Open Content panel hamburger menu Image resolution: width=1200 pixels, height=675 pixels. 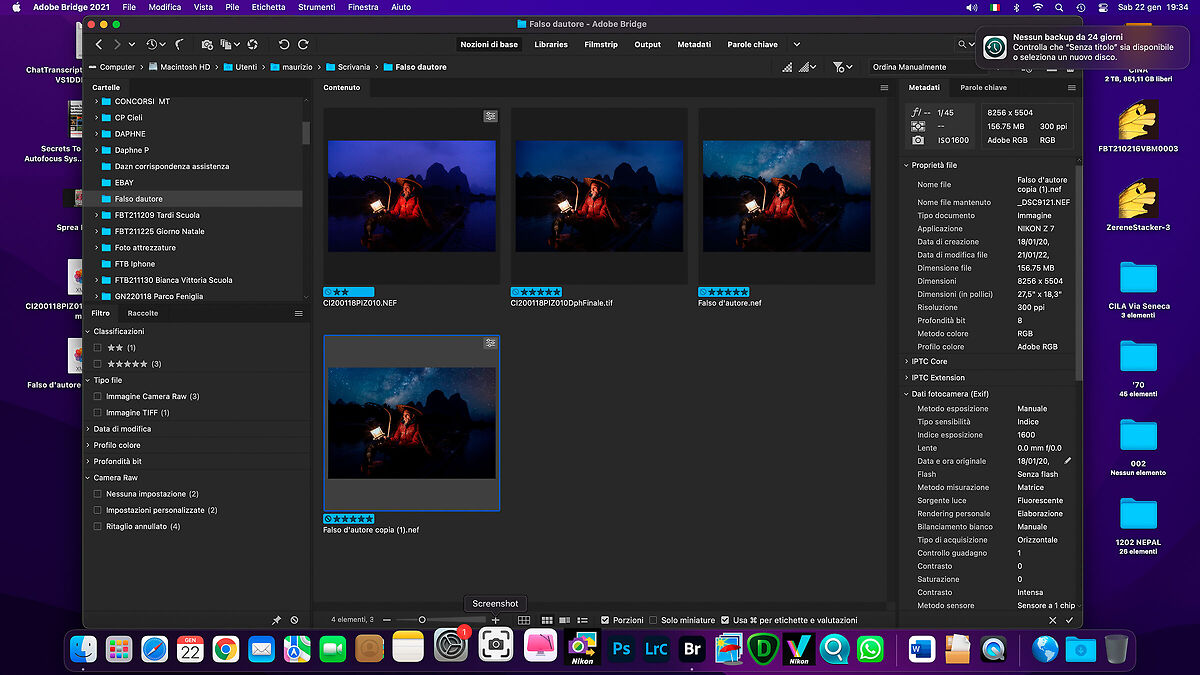pos(884,88)
